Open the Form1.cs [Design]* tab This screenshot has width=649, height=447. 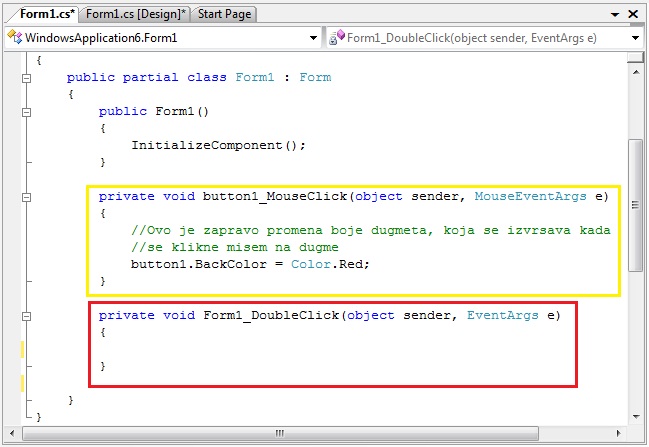[x=135, y=14]
